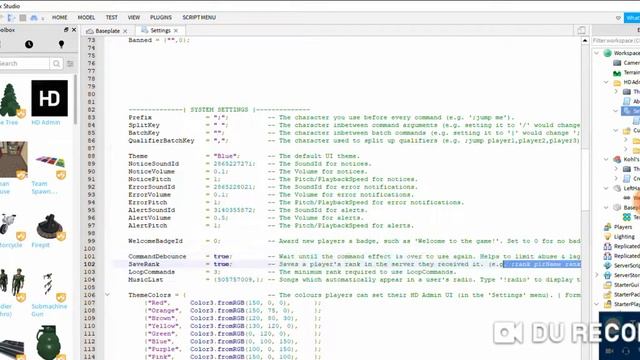
Task: Click the Baseplate tab place icon
Action: [90, 31]
